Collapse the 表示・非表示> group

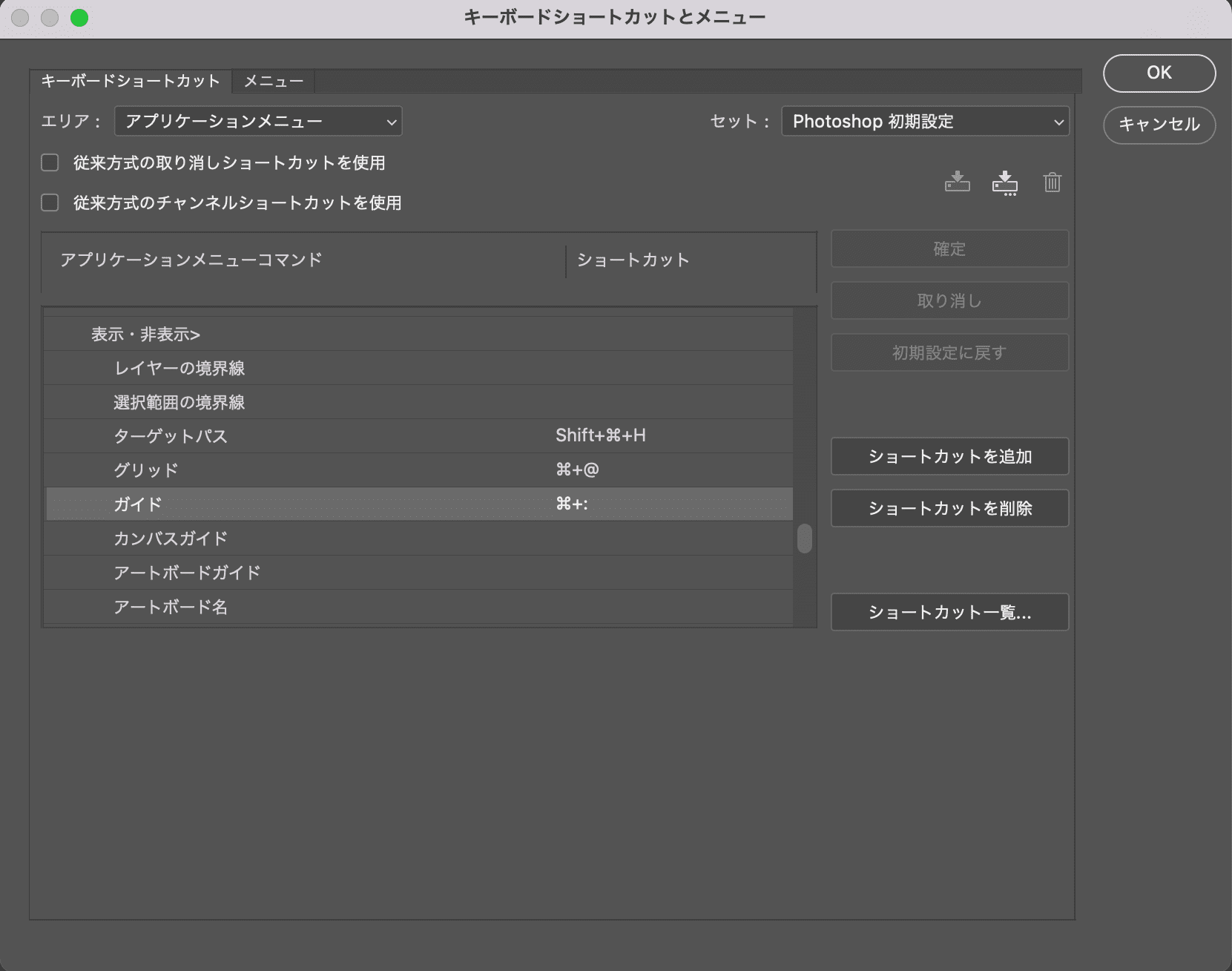tap(145, 335)
